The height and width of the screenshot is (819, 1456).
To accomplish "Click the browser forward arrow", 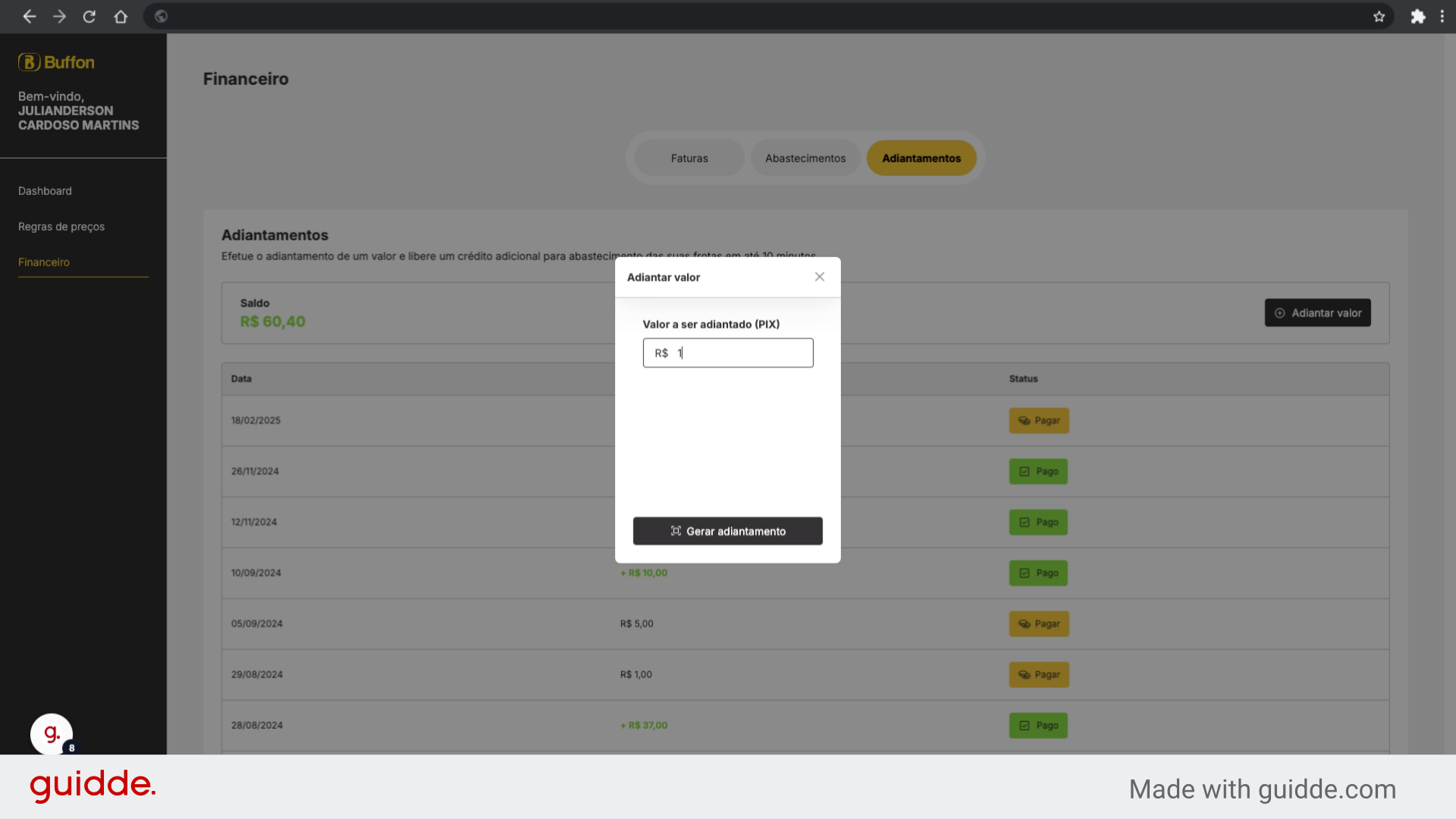I will pos(59,16).
